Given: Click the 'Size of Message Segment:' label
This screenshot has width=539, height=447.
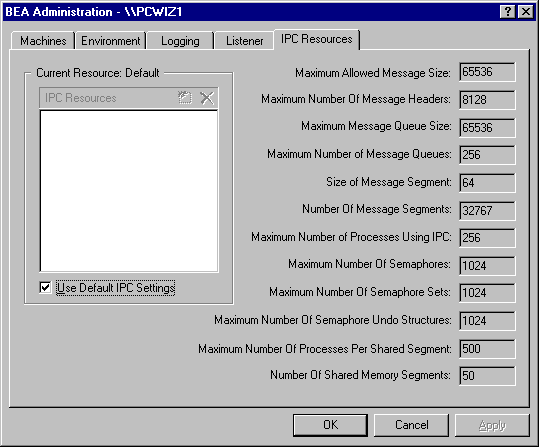Looking at the screenshot, I should (388, 182).
